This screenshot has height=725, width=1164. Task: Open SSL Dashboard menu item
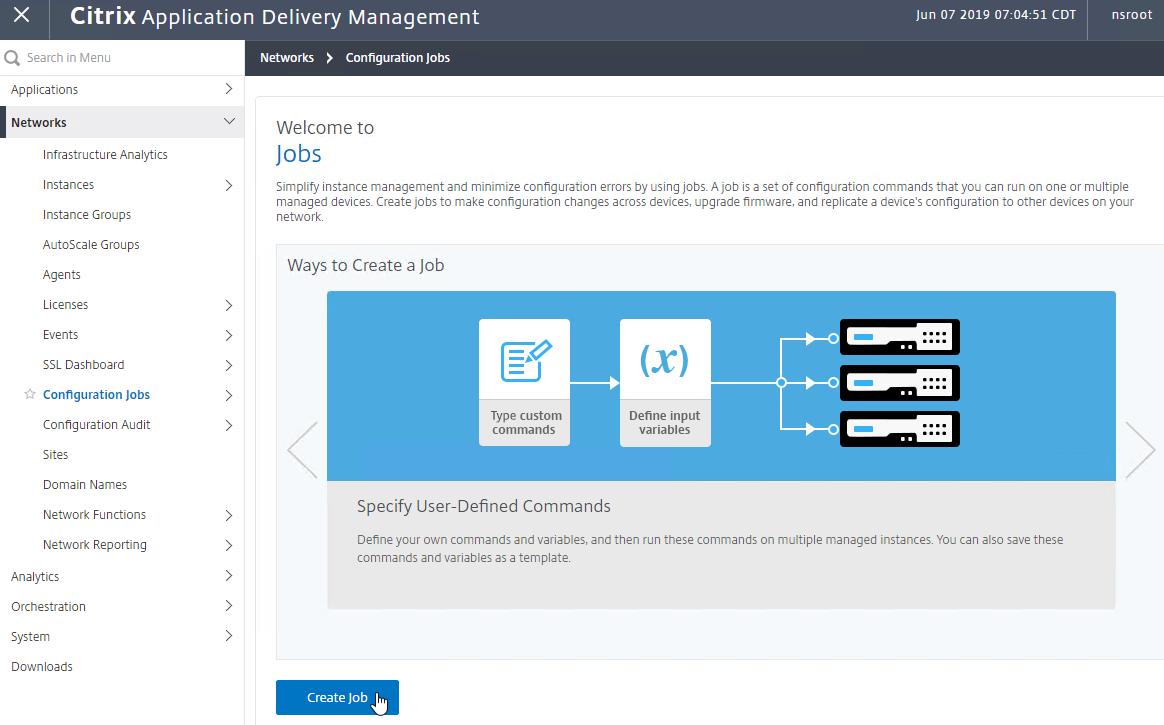click(x=84, y=364)
